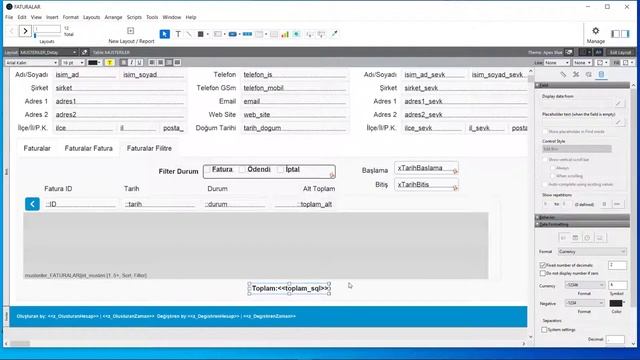Image resolution: width=640 pixels, height=360 pixels.
Task: Open Manage gear menu
Action: 596,31
